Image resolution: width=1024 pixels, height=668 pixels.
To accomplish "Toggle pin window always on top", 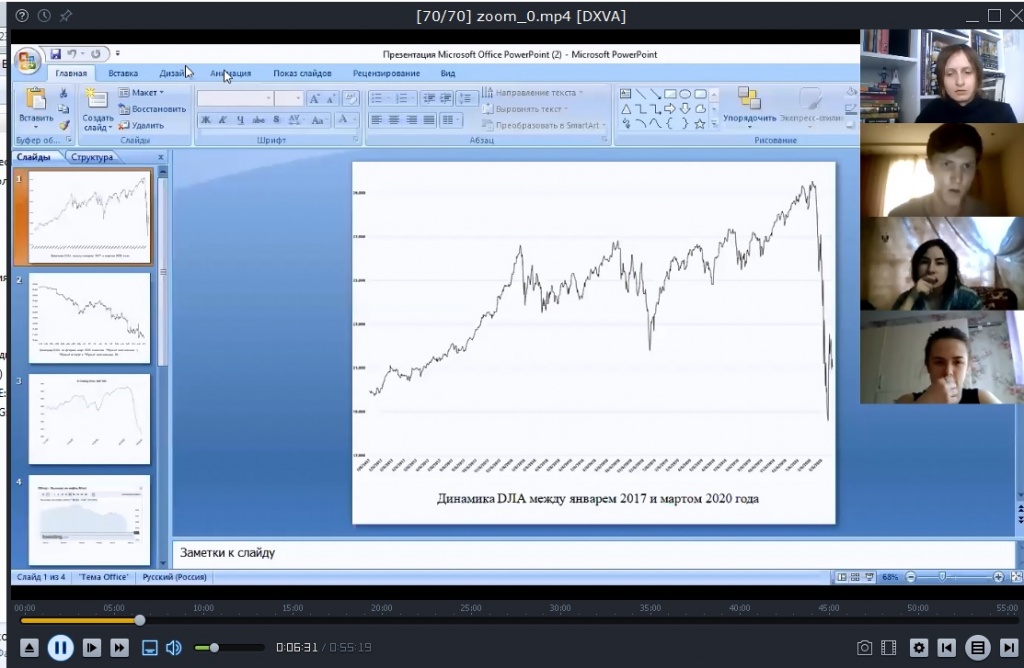I will pos(66,16).
